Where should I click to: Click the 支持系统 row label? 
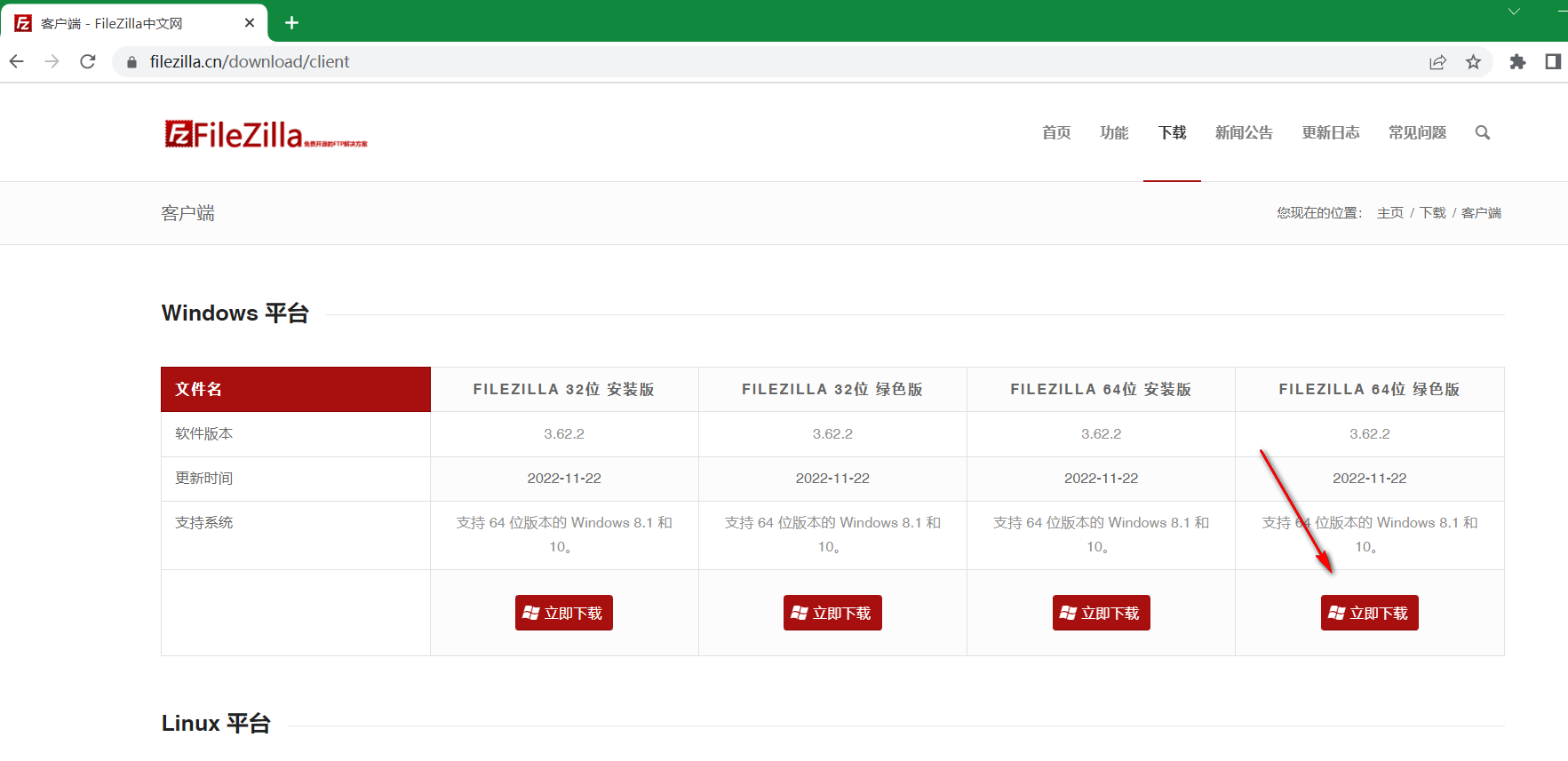point(203,523)
